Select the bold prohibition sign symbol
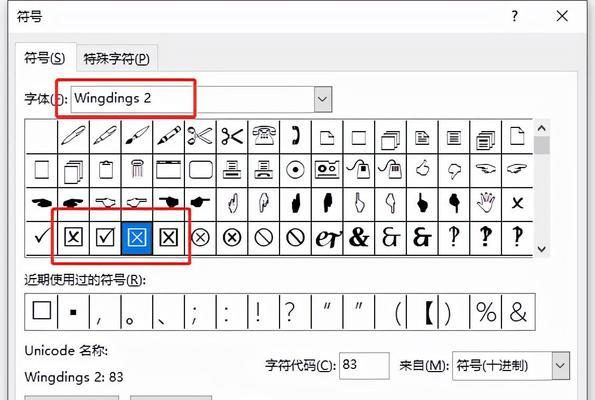Image resolution: width=595 pixels, height=400 pixels. click(295, 238)
